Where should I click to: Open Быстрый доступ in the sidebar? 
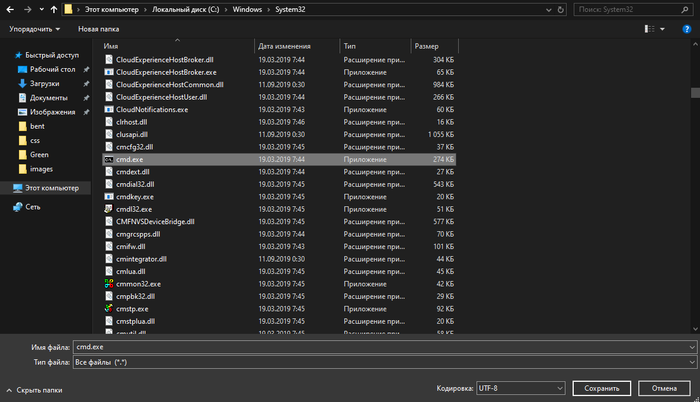click(52, 56)
